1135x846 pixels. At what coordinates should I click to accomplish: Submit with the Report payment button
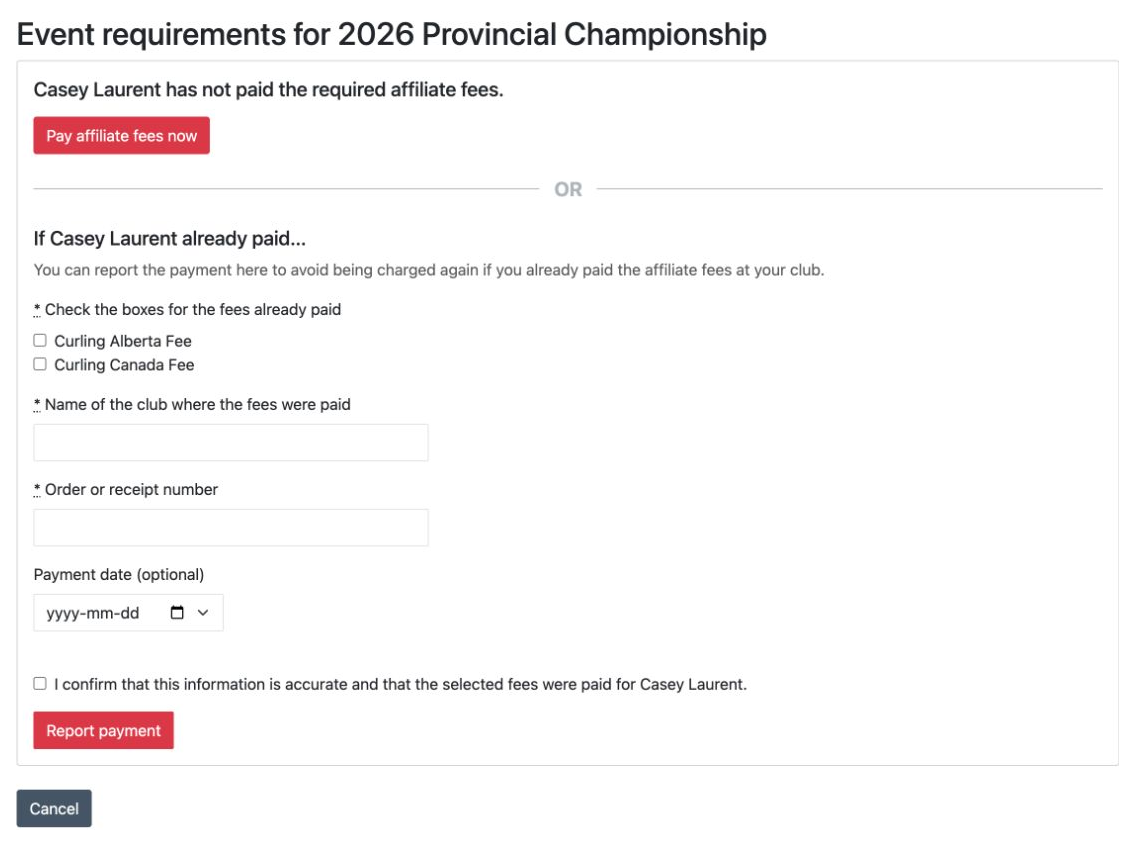point(104,730)
